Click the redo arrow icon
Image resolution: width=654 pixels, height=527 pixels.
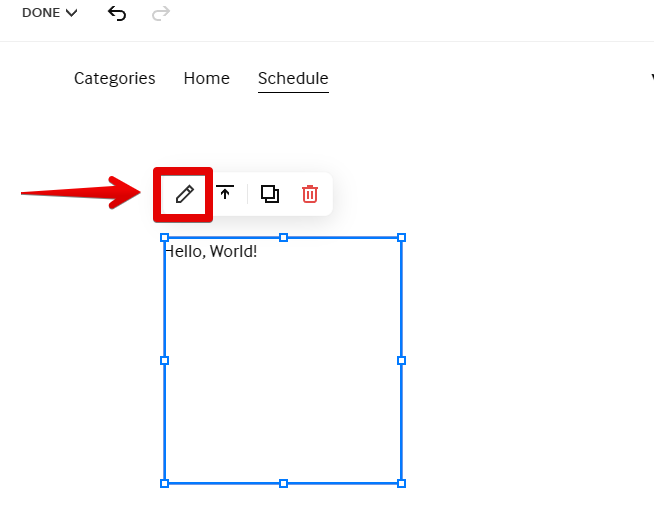(160, 13)
